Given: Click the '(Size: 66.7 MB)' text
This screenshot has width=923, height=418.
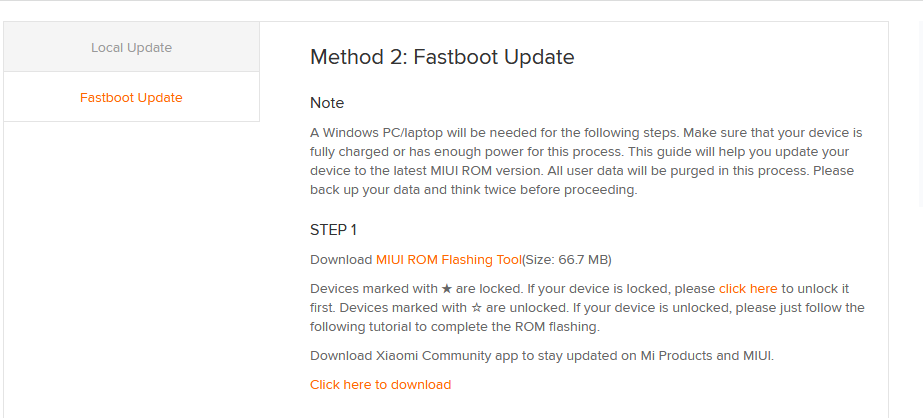Looking at the screenshot, I should pos(567,260).
